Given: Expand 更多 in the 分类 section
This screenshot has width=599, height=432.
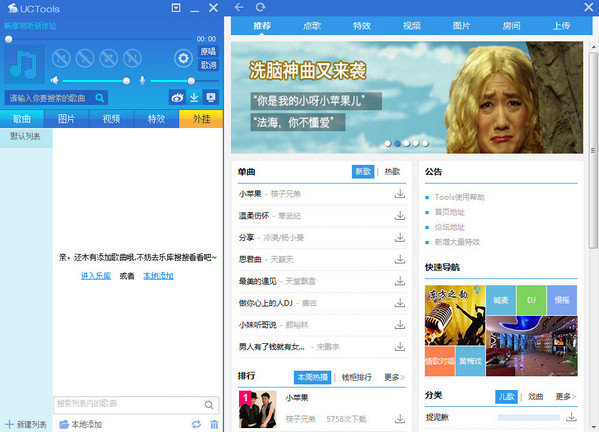Looking at the screenshot, I should (566, 397).
